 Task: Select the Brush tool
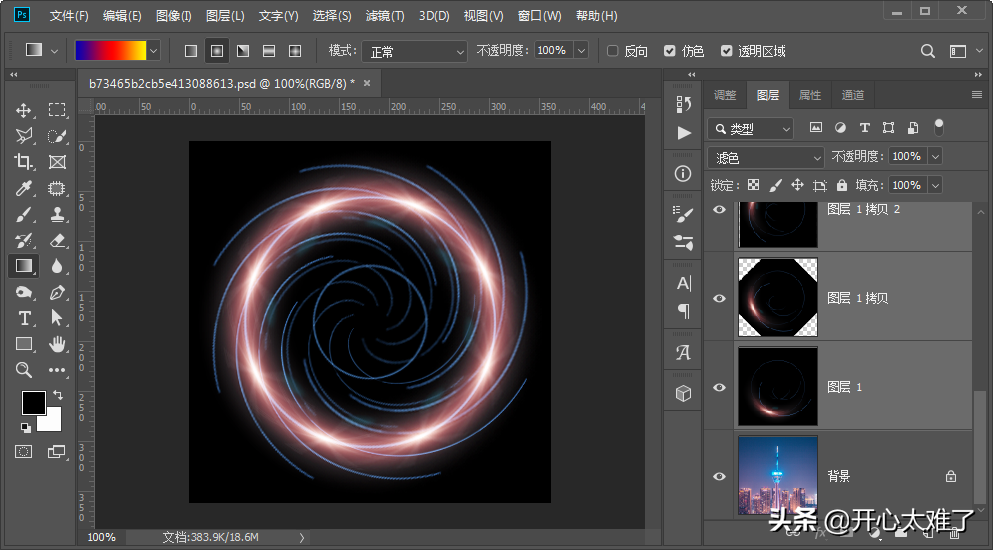click(x=23, y=214)
